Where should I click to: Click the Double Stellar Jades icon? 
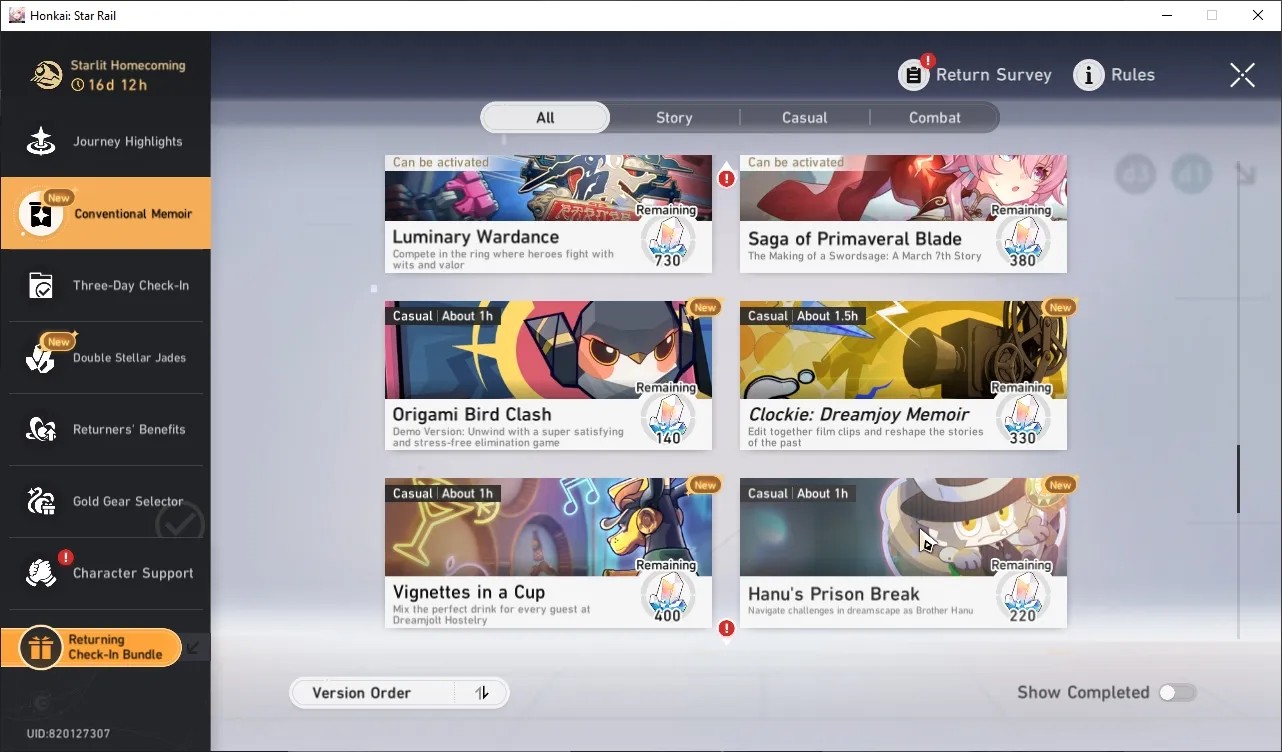click(41, 358)
